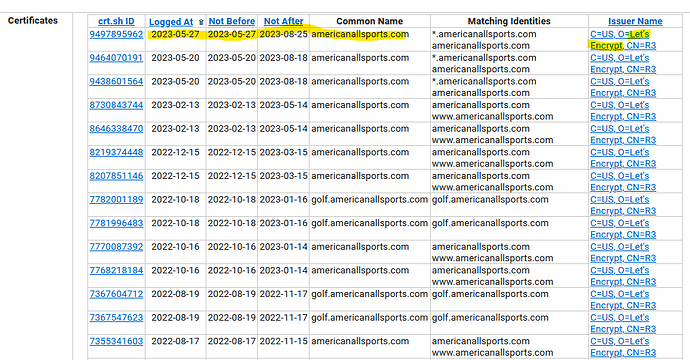Open certificate ID 7367547623
The width and height of the screenshot is (690, 360).
[x=116, y=318]
